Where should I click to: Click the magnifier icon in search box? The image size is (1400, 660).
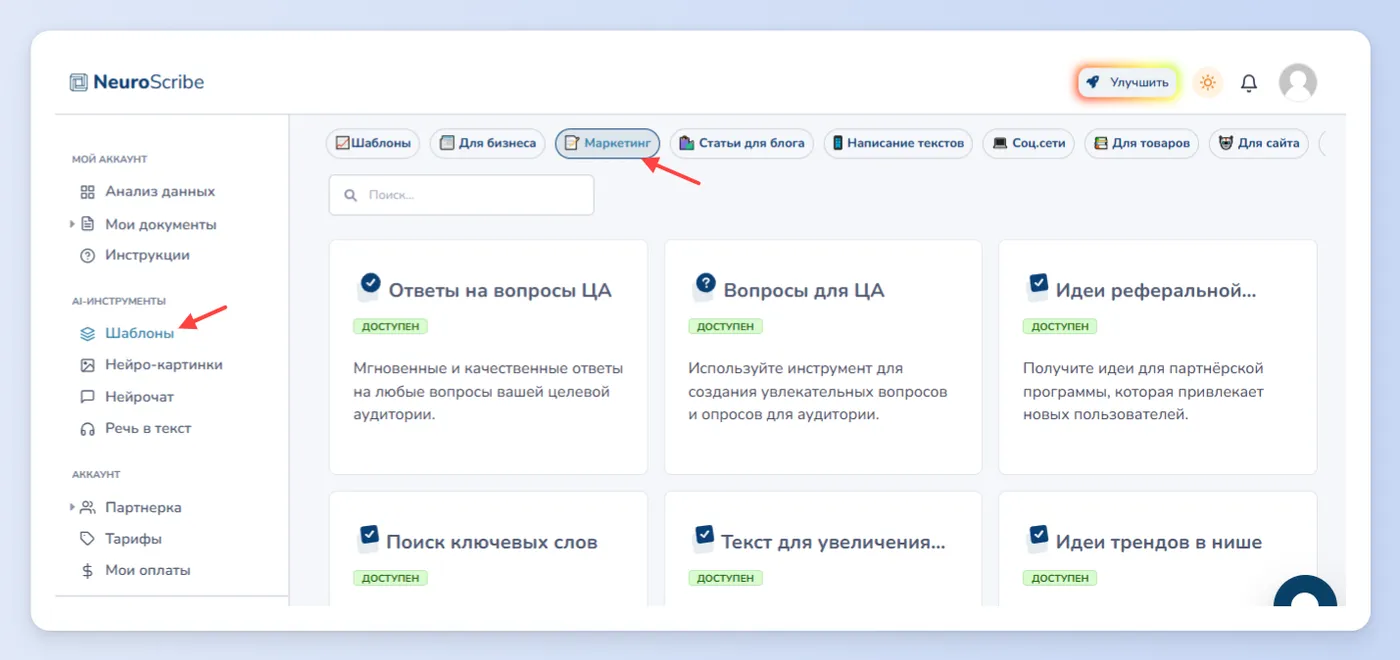click(x=350, y=195)
